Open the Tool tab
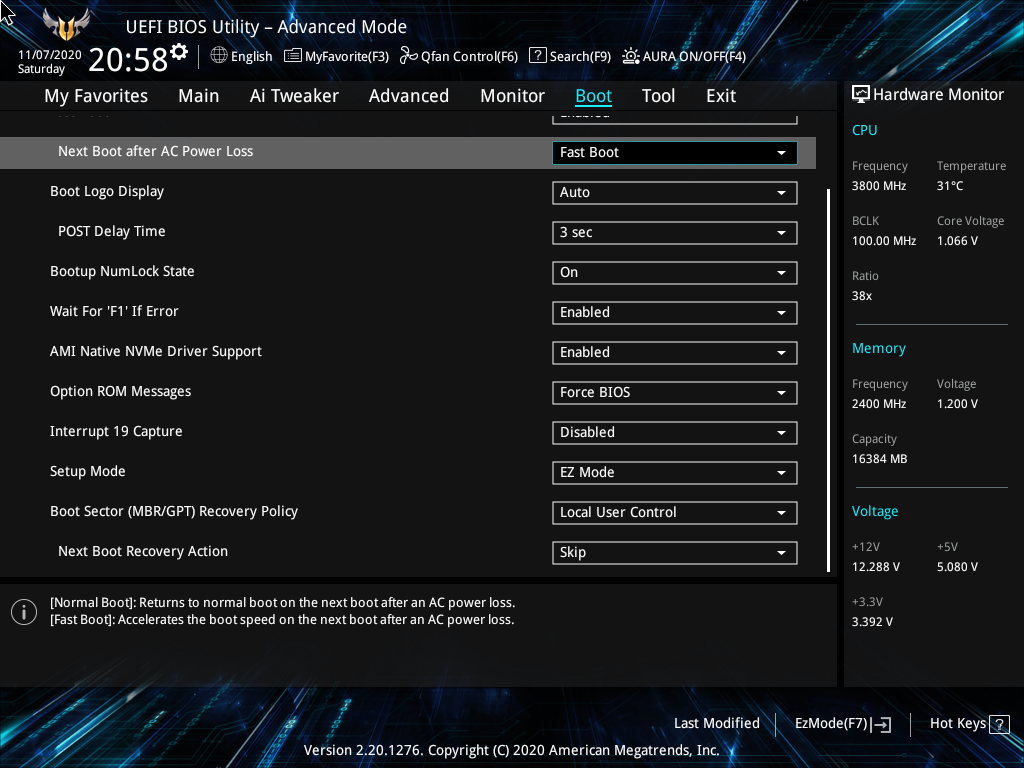 [658, 96]
